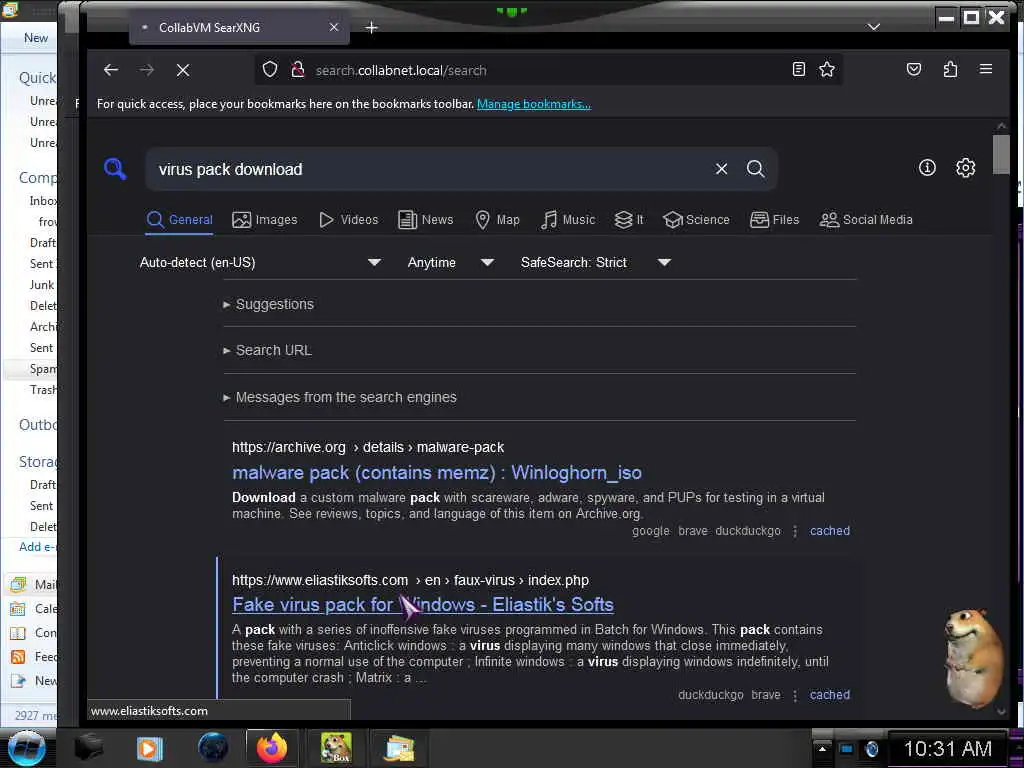
Task: Click the archive.org result URL text
Action: click(x=368, y=447)
